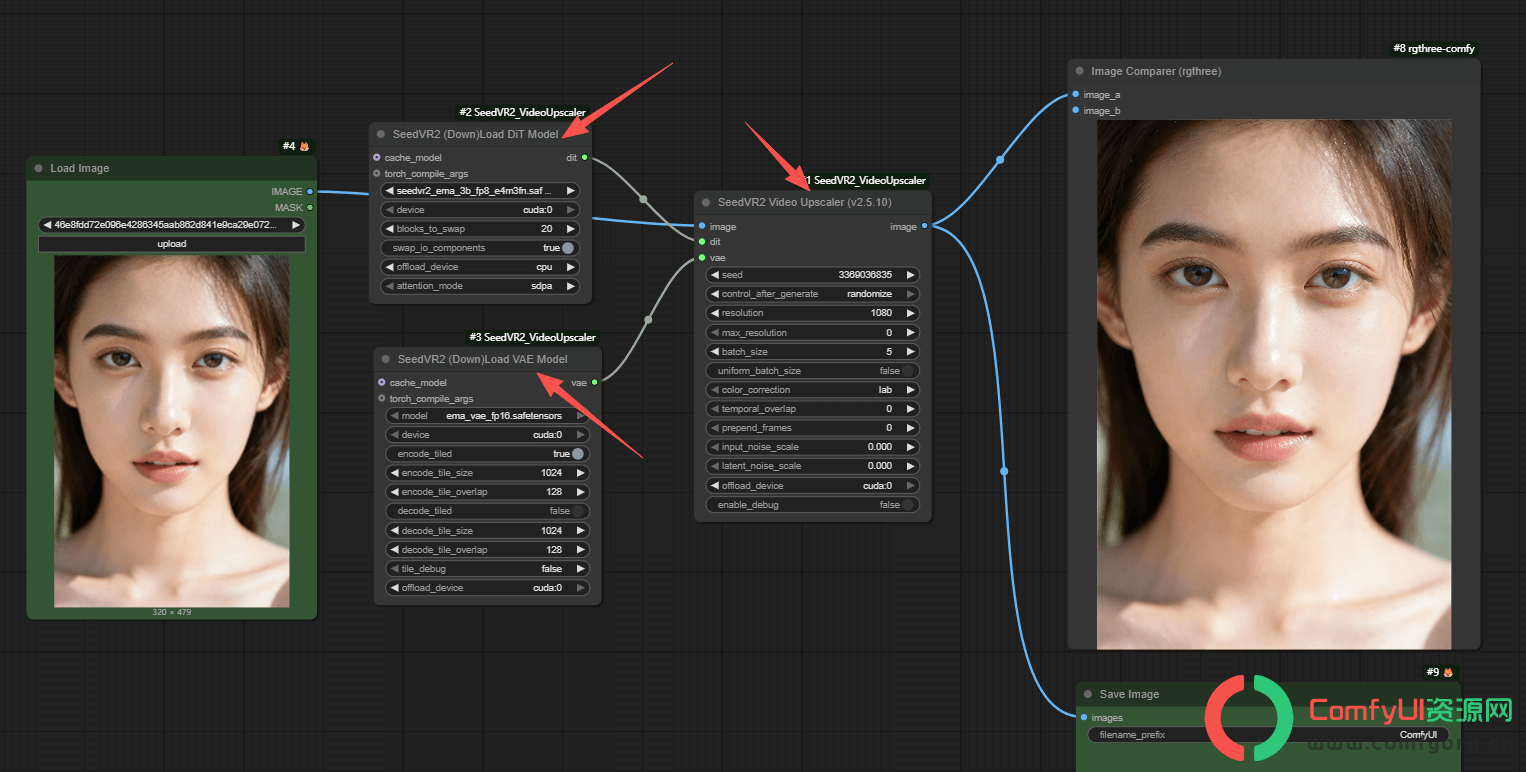This screenshot has width=1526, height=772.
Task: Collapse the Load Image node via its title dot
Action: coord(39,169)
